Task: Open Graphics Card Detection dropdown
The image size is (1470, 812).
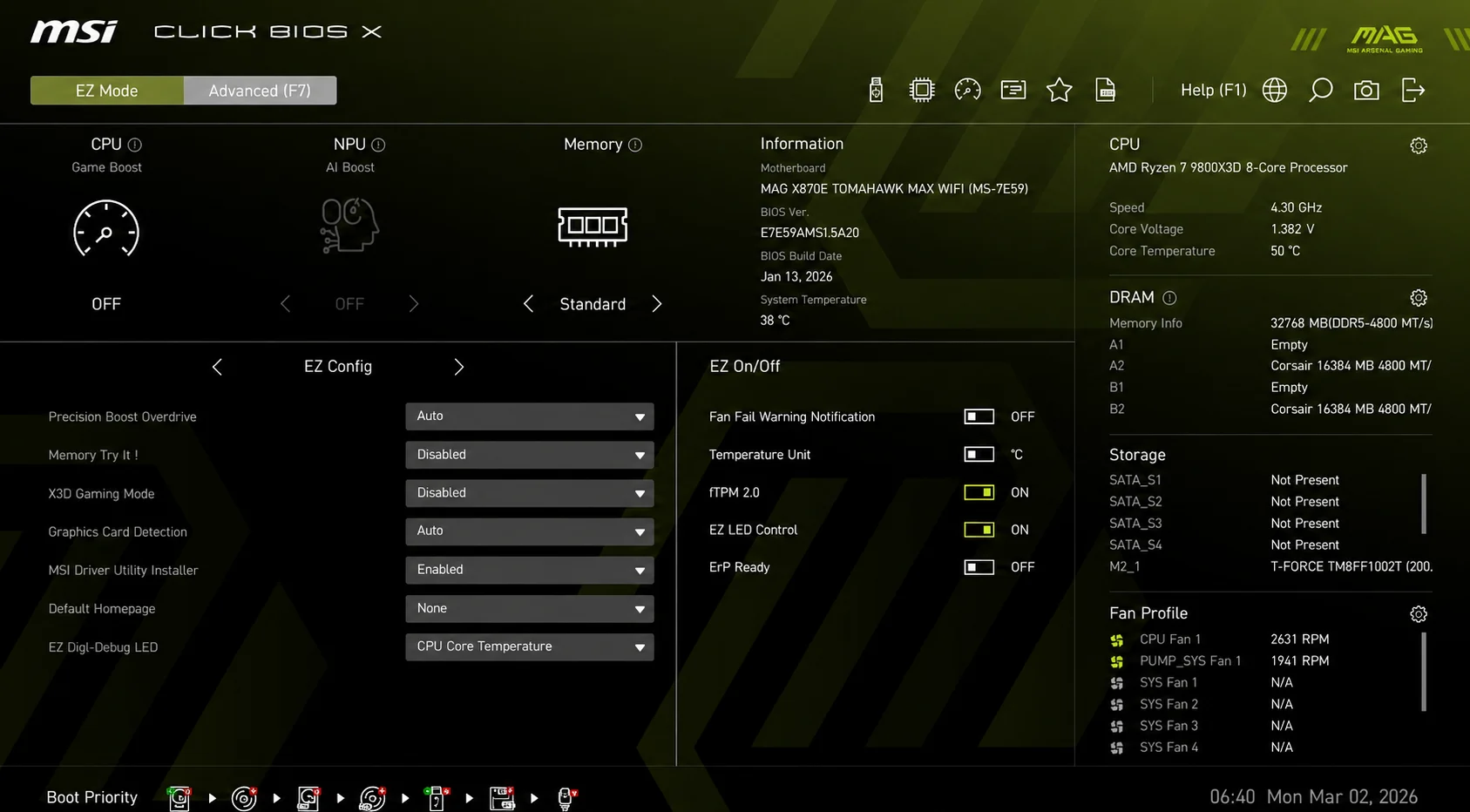Action: (530, 531)
